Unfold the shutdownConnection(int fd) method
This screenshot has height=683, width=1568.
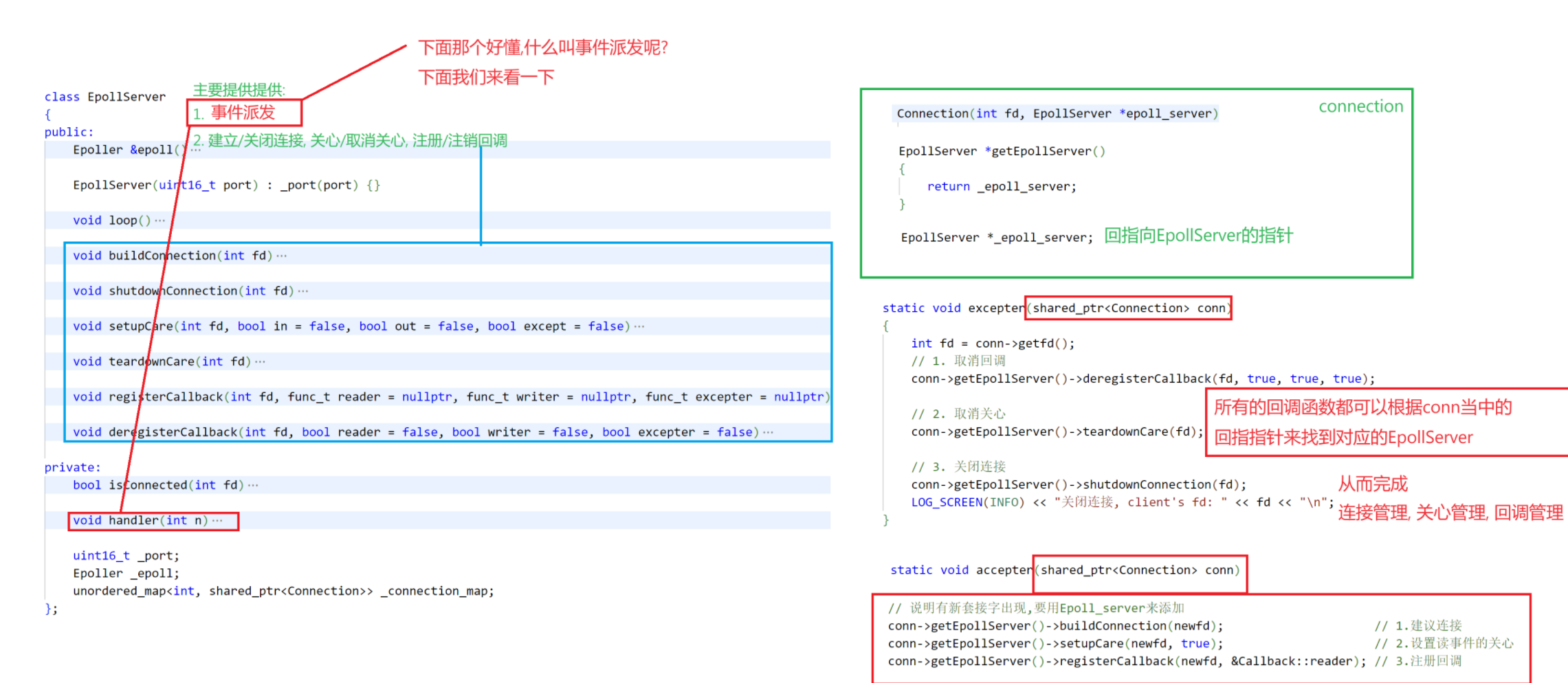coord(303,291)
